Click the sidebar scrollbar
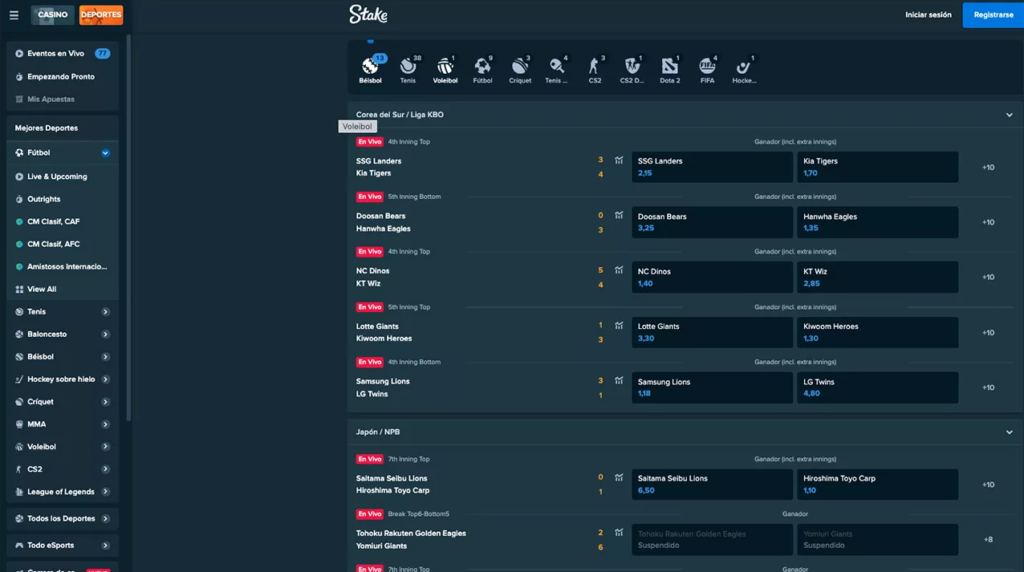1024x572 pixels. [x=129, y=229]
